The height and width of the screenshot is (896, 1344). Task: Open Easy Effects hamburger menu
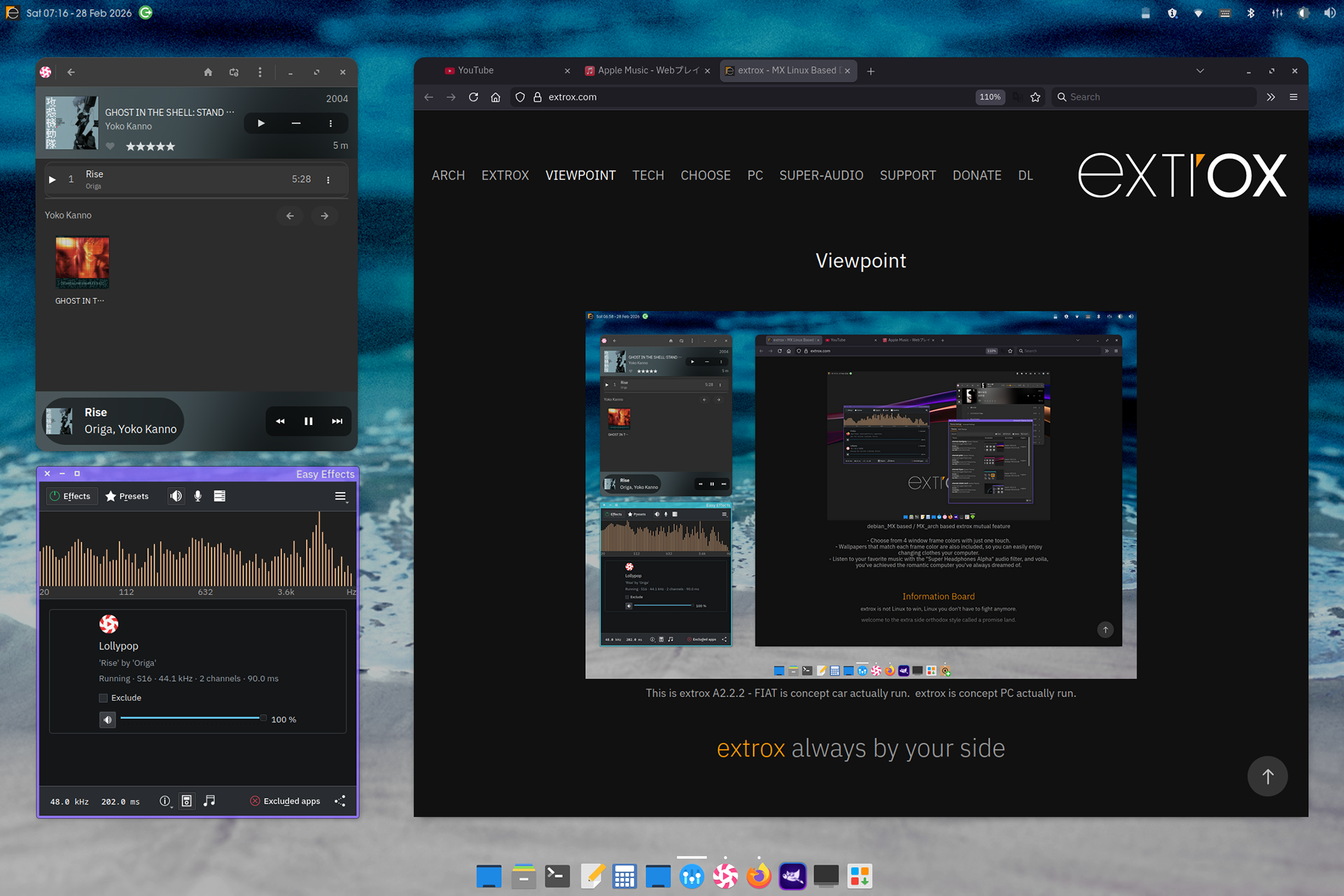click(340, 496)
